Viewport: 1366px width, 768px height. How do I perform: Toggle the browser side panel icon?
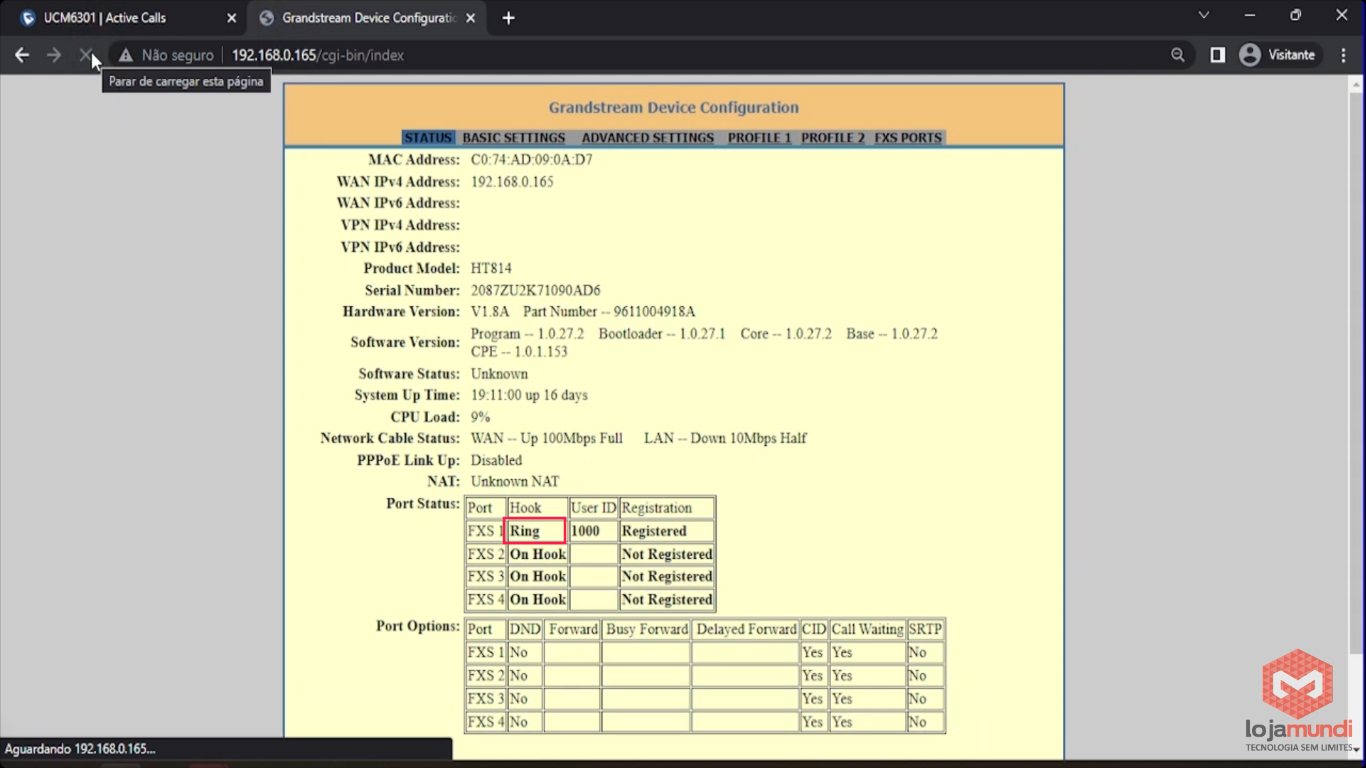1217,55
